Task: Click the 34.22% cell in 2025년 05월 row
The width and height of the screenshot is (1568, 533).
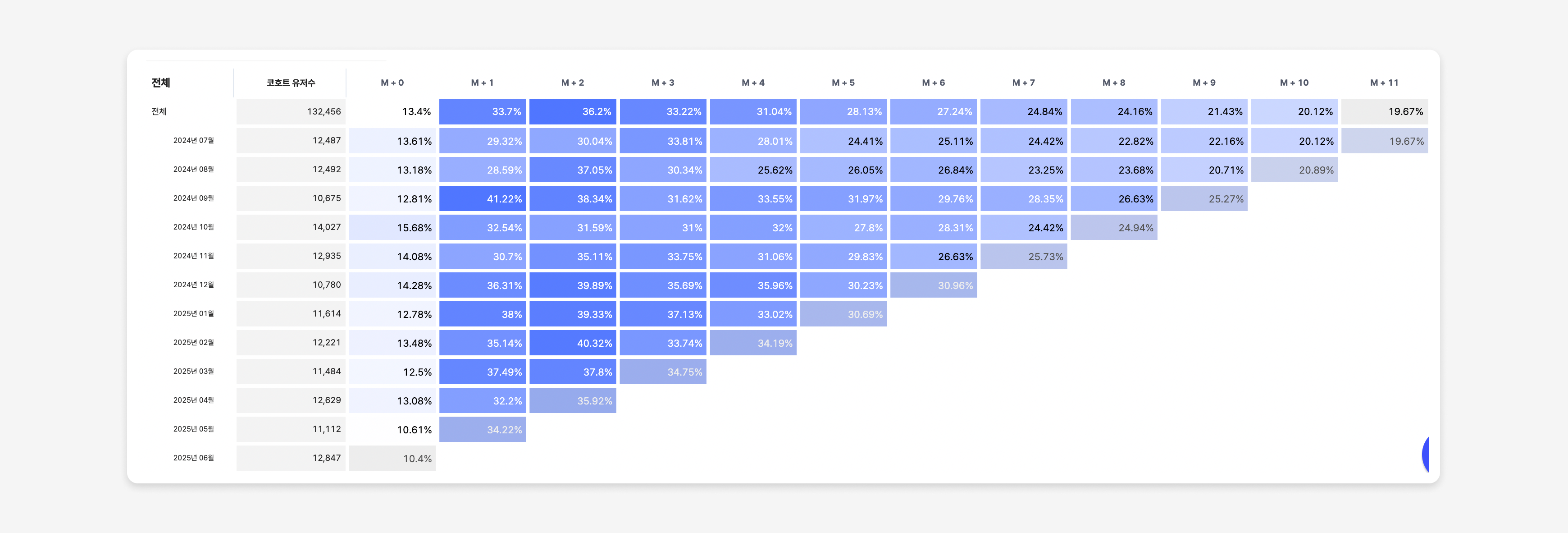Action: (x=482, y=429)
